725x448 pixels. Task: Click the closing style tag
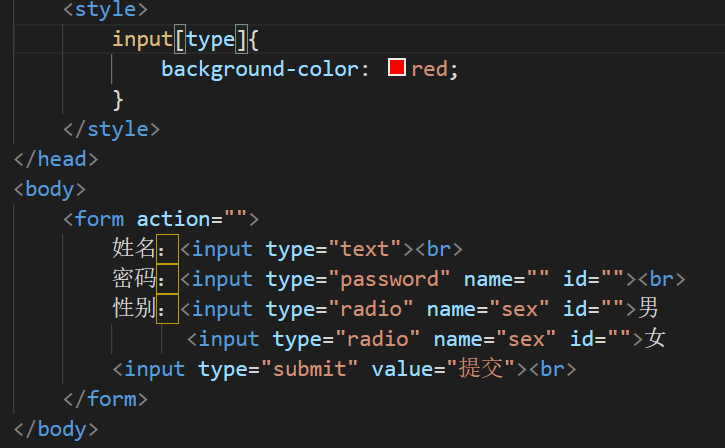pos(111,129)
